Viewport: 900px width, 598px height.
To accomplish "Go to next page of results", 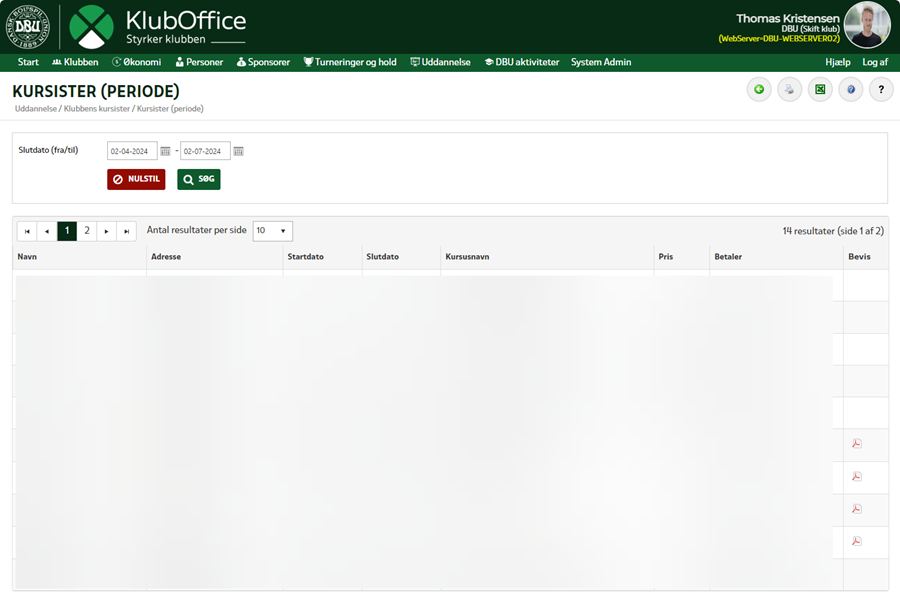I will 107,231.
